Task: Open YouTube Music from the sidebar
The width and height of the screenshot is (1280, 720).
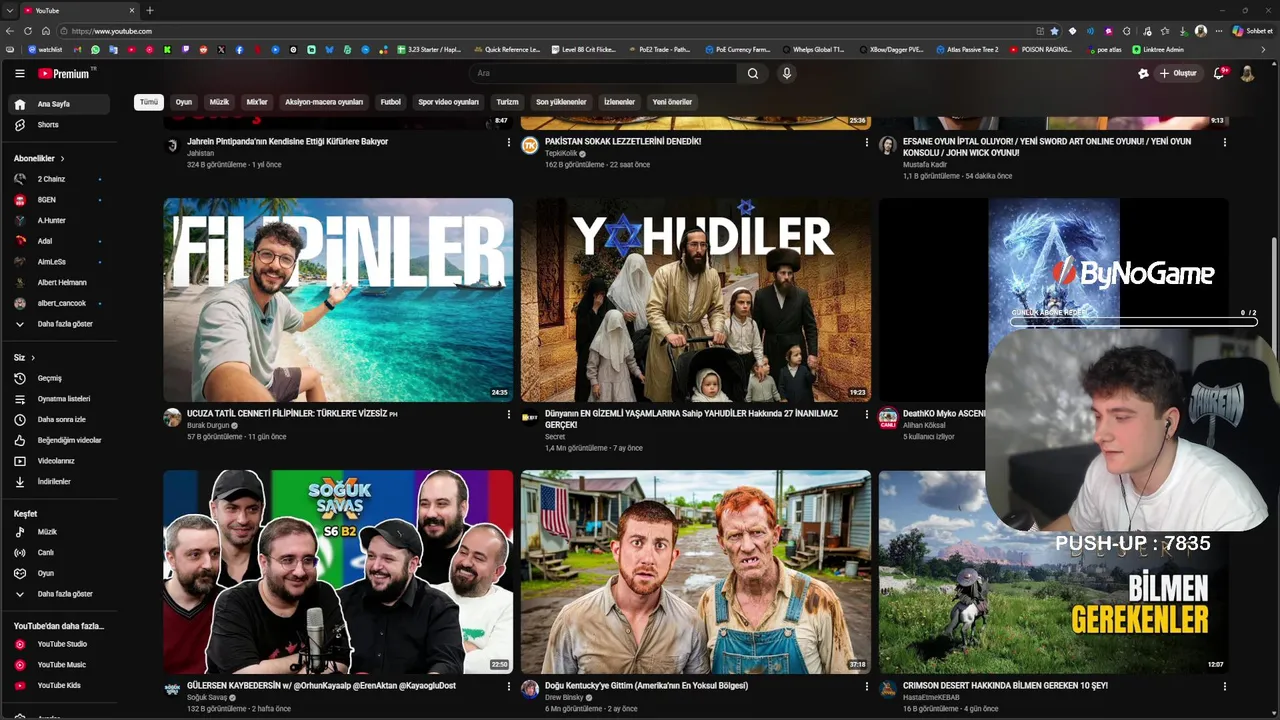Action: click(60, 665)
